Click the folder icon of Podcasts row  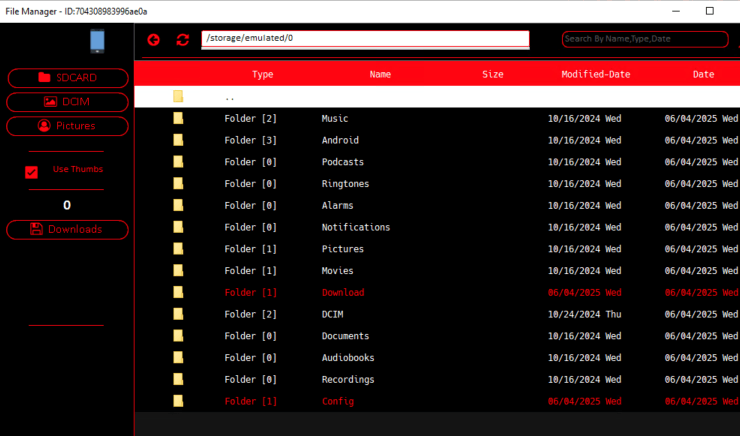click(x=178, y=161)
